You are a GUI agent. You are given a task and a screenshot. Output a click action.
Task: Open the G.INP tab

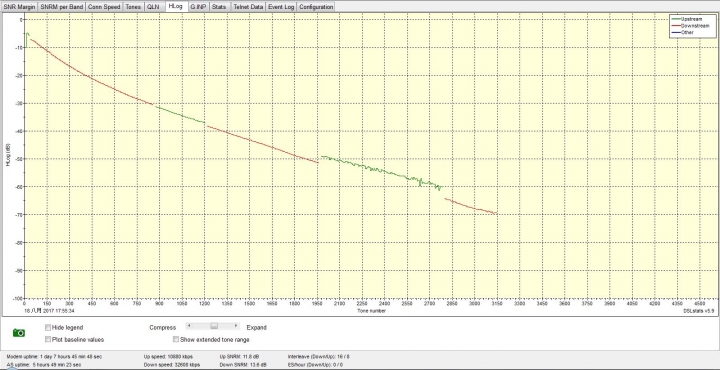point(199,7)
